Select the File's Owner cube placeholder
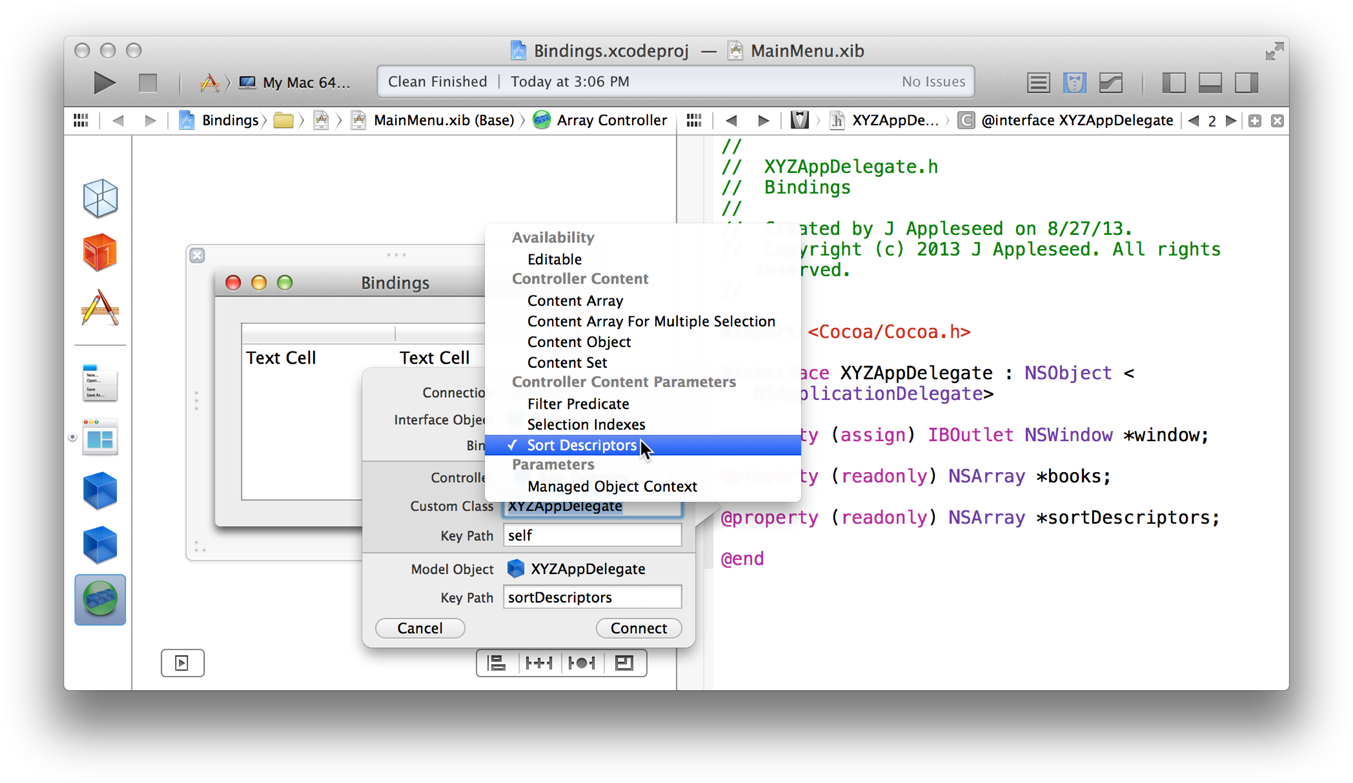 (100, 199)
